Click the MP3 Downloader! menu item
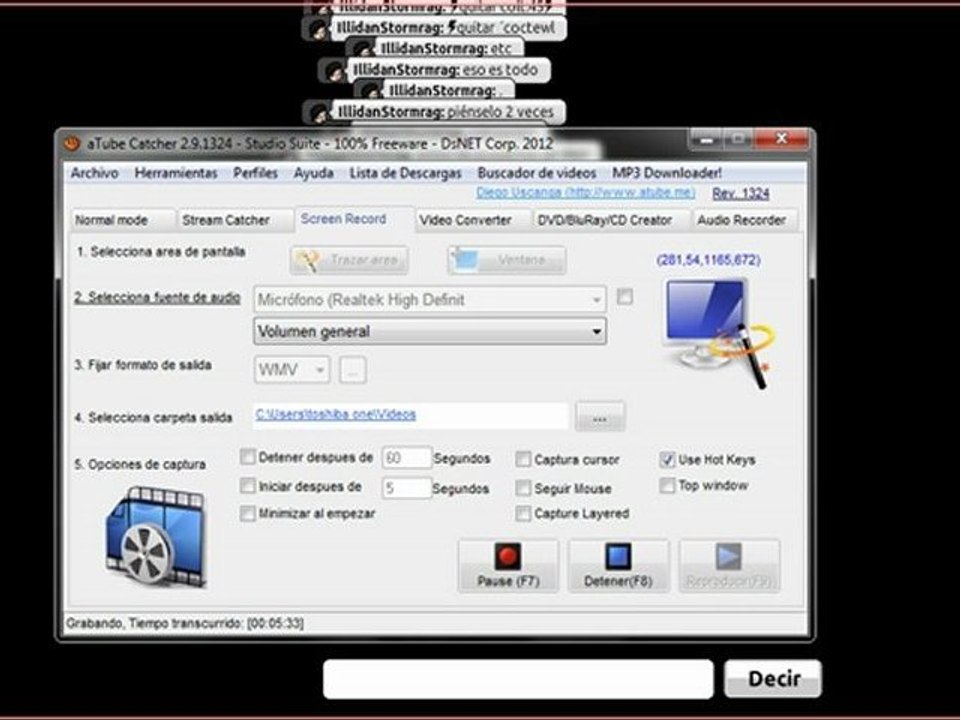This screenshot has height=720, width=960. (667, 173)
